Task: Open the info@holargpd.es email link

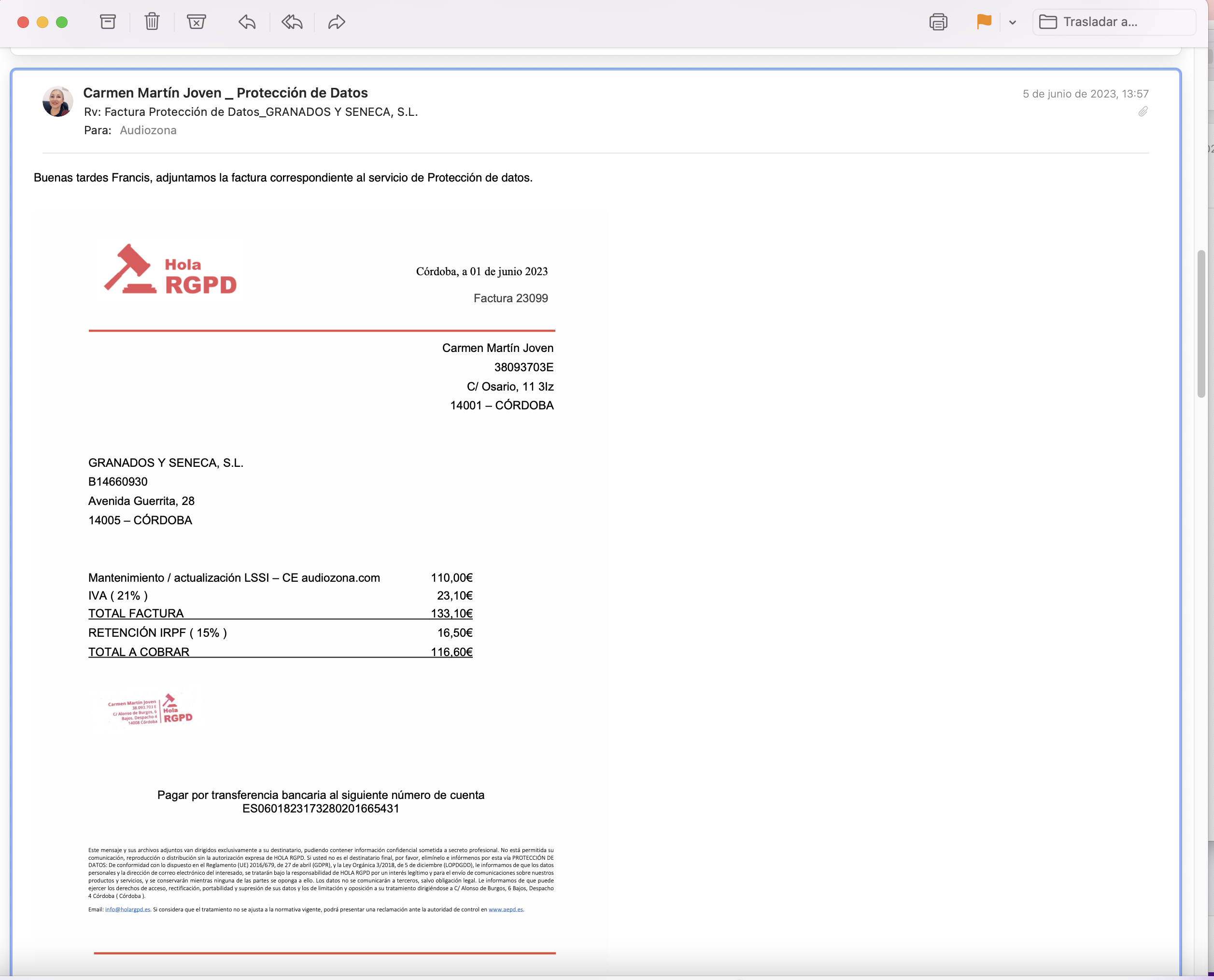Action: point(127,910)
